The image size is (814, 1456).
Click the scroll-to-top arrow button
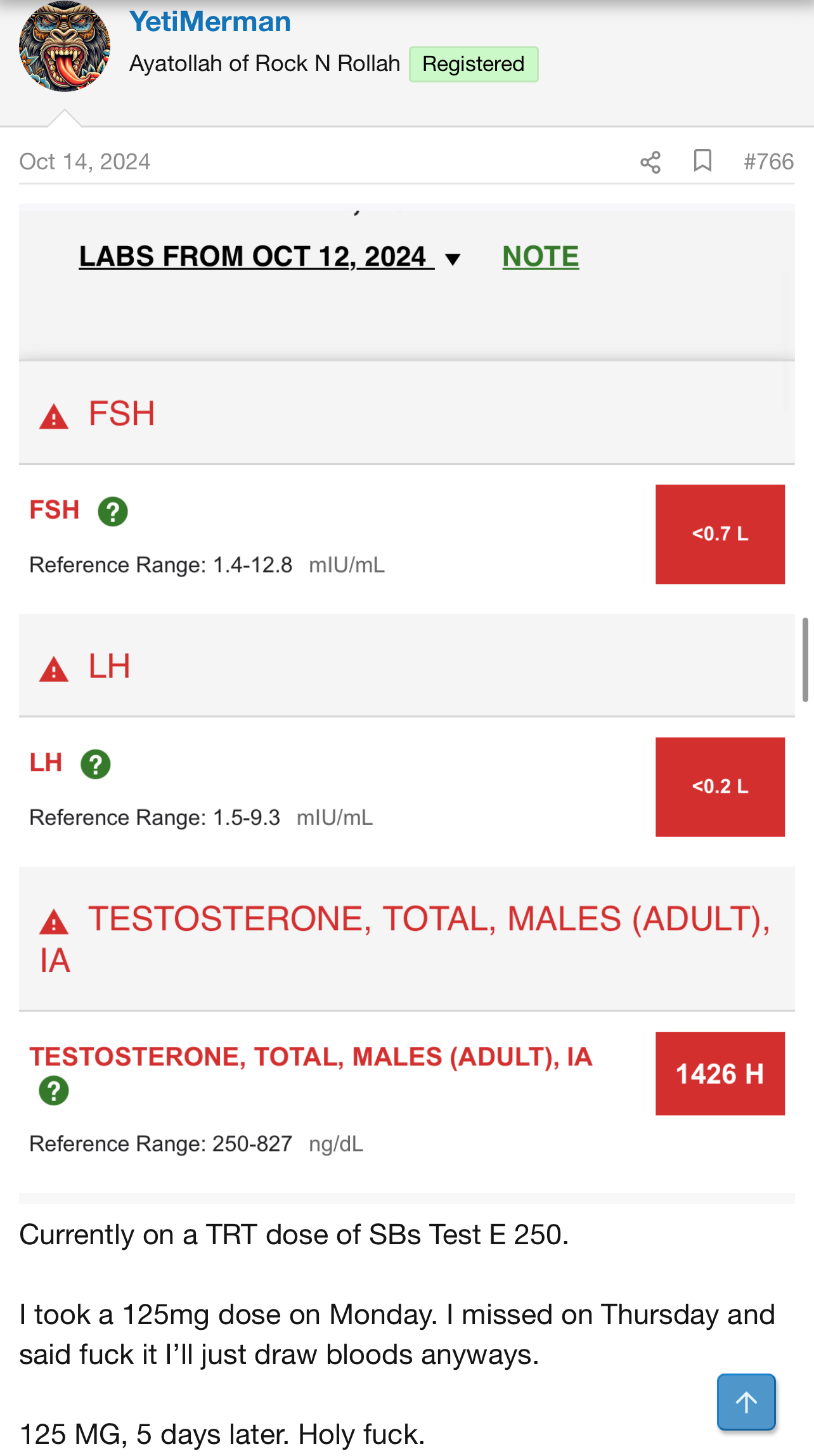pos(746,1402)
